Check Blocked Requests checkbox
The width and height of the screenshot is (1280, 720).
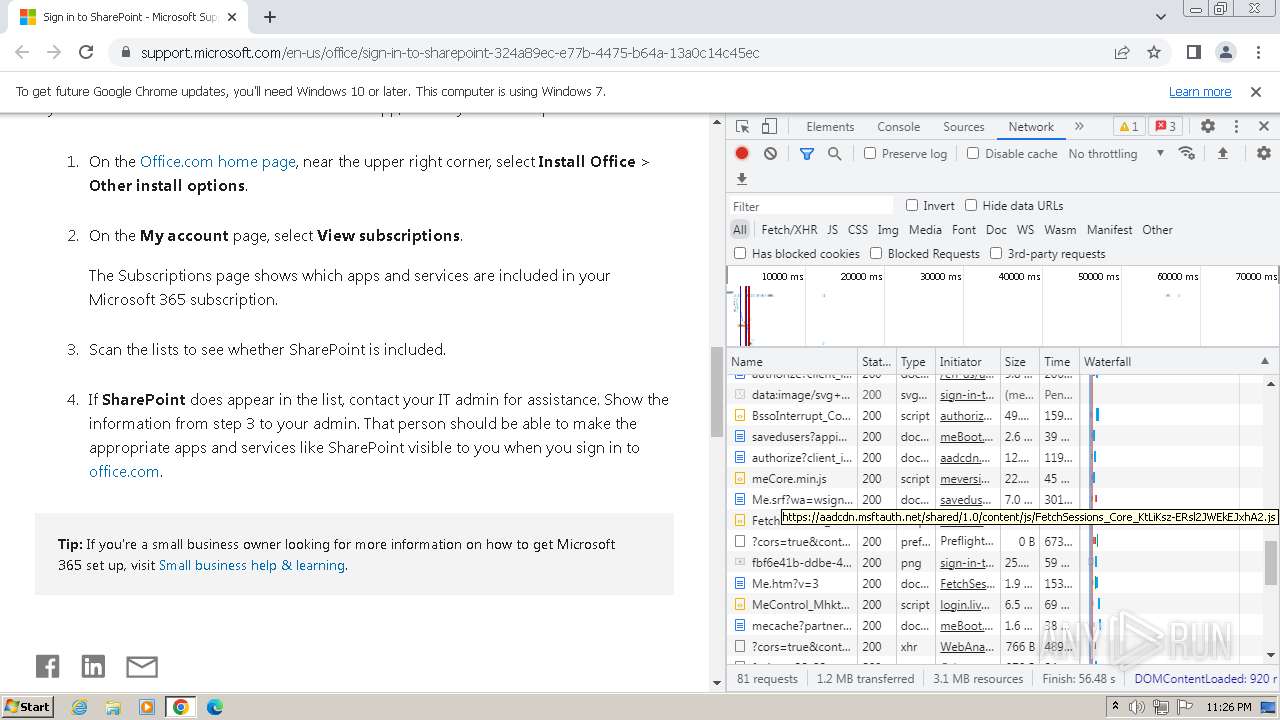click(876, 253)
